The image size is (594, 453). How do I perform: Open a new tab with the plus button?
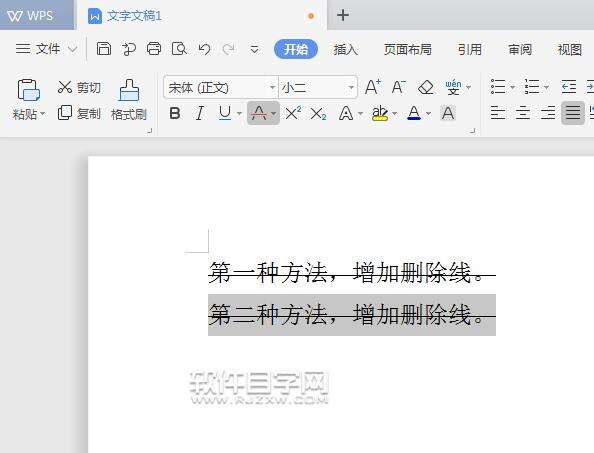342,15
